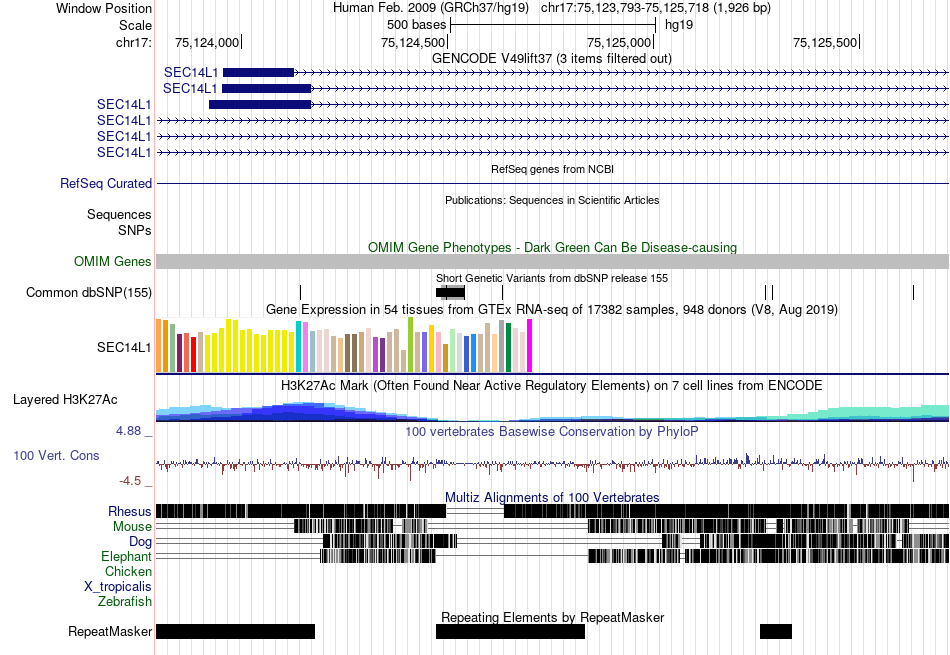Open OMIM Gene Phenotypes track title
Screen dimensions: 950x655
pyautogui.click(x=552, y=247)
